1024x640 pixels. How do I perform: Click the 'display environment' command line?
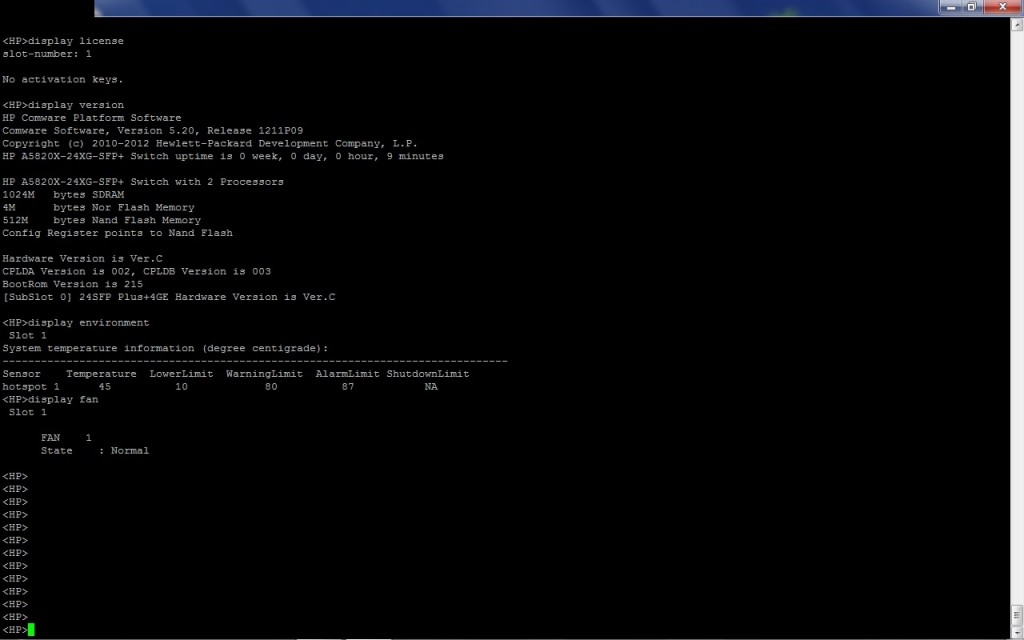76,323
